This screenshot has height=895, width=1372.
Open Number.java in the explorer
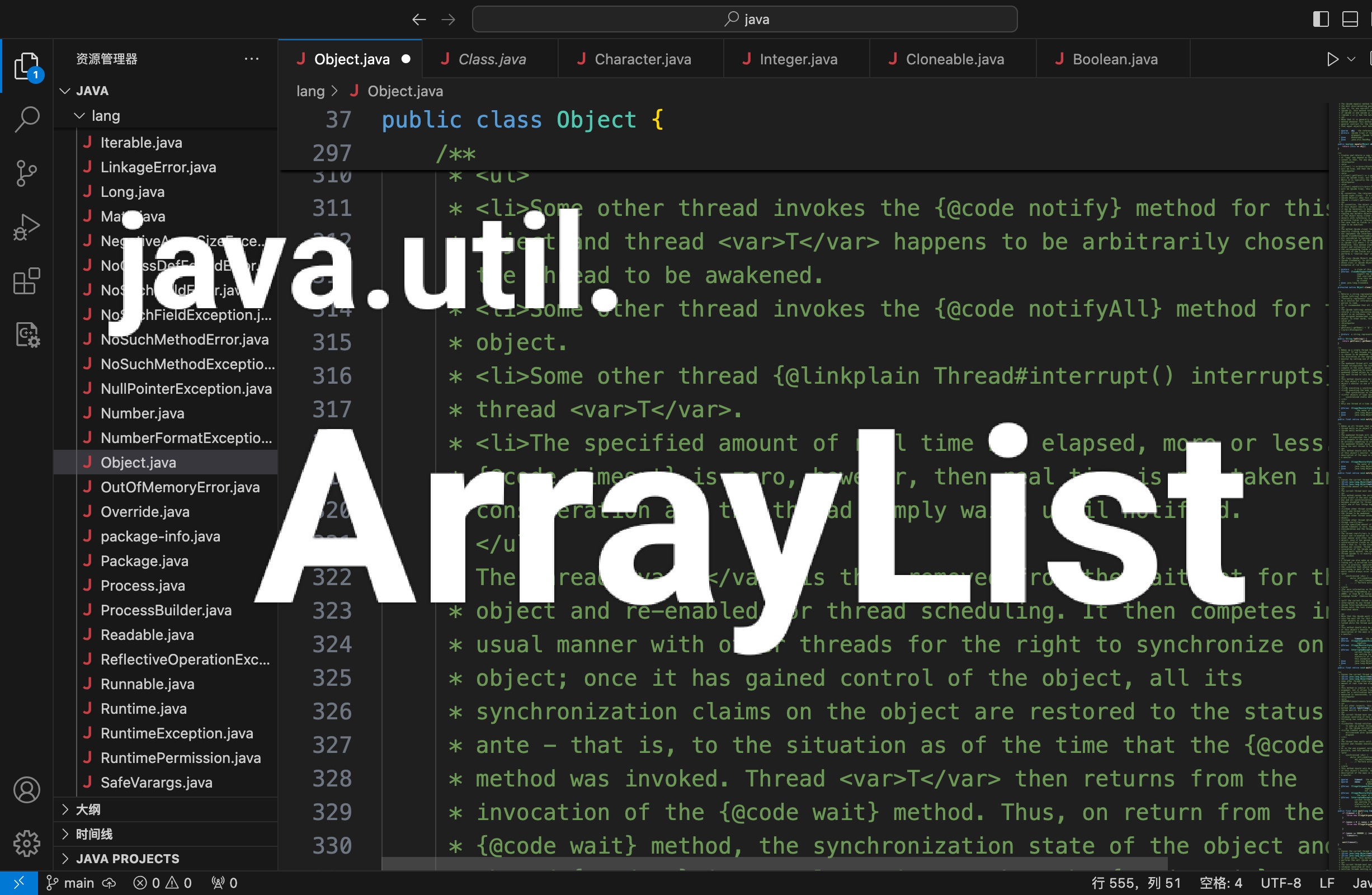(x=166, y=413)
